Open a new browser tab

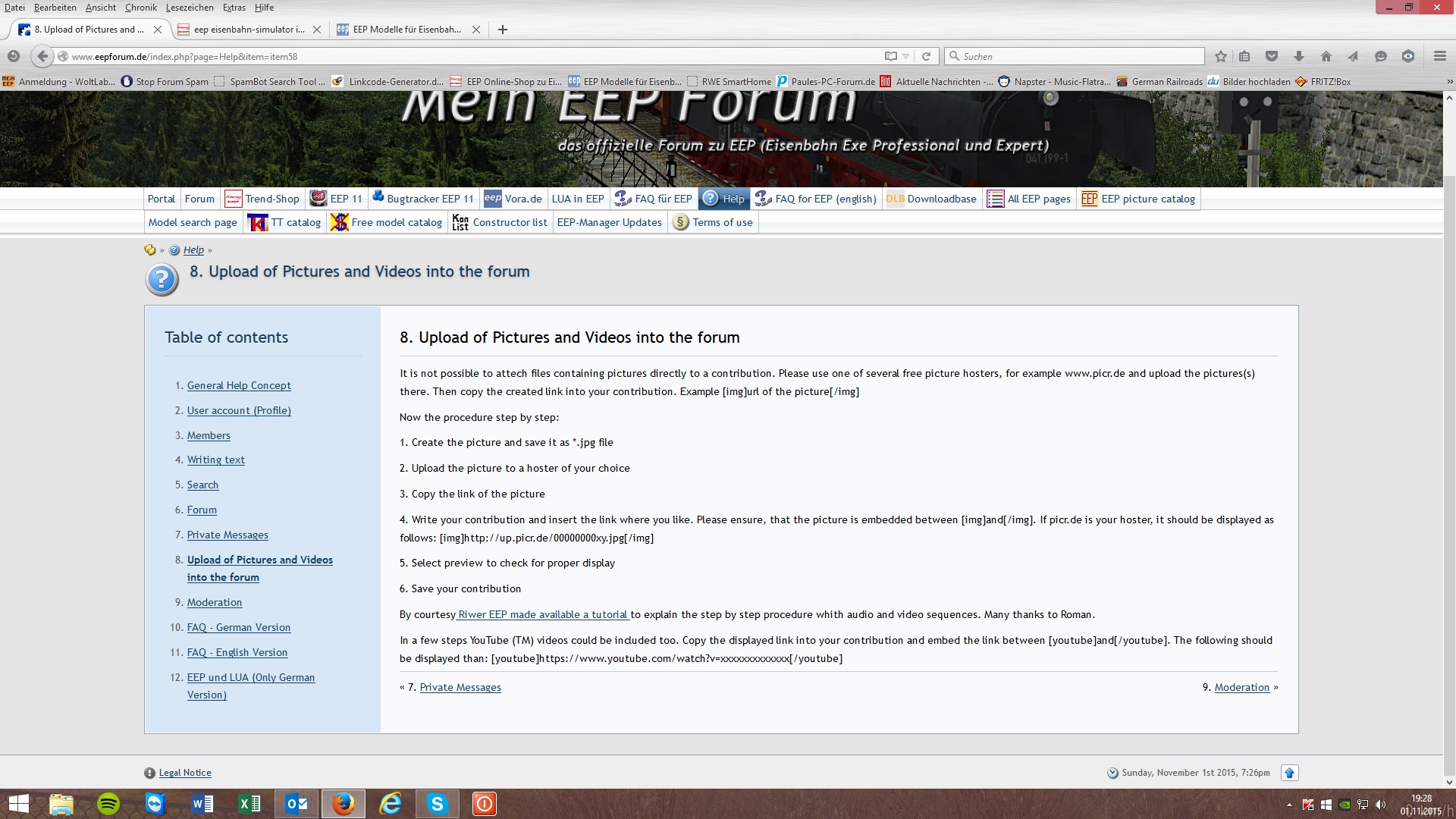tap(502, 30)
